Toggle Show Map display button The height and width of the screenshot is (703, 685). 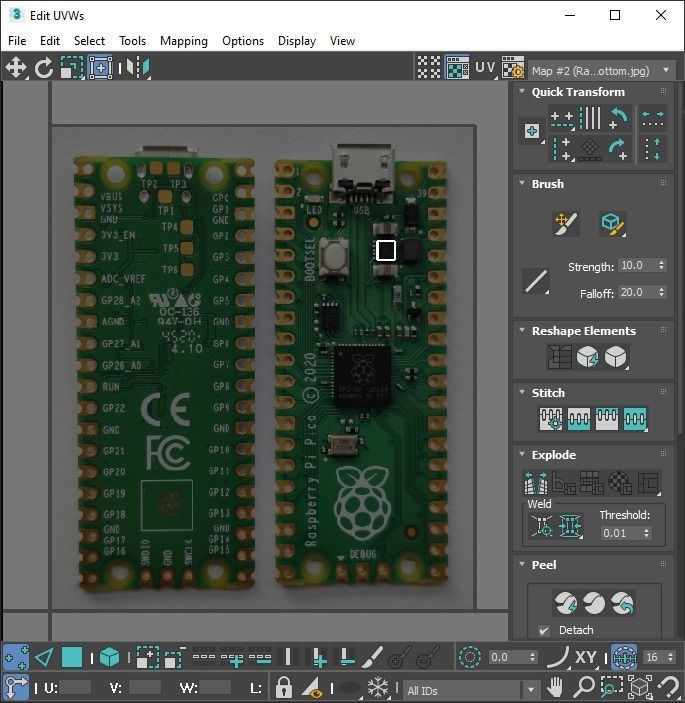tap(457, 68)
